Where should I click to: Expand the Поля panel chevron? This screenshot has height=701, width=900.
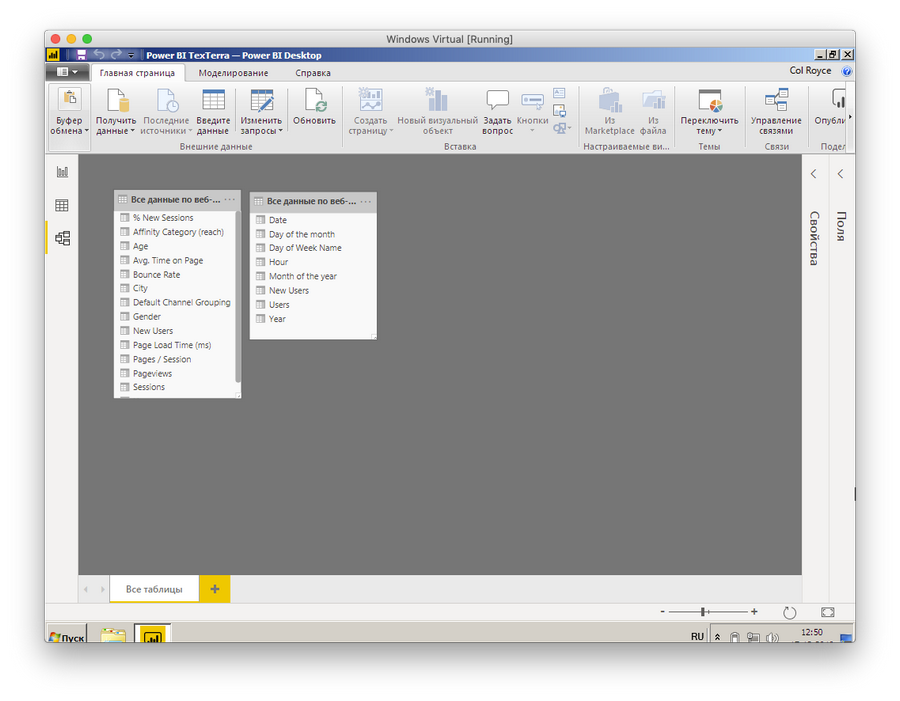(841, 174)
